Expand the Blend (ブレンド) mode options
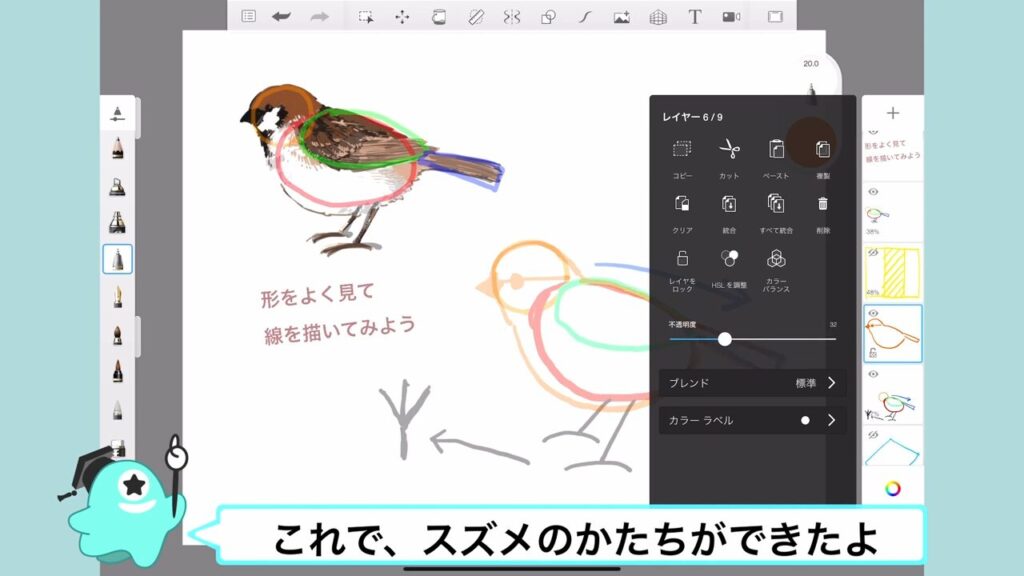The height and width of the screenshot is (576, 1024). click(831, 383)
